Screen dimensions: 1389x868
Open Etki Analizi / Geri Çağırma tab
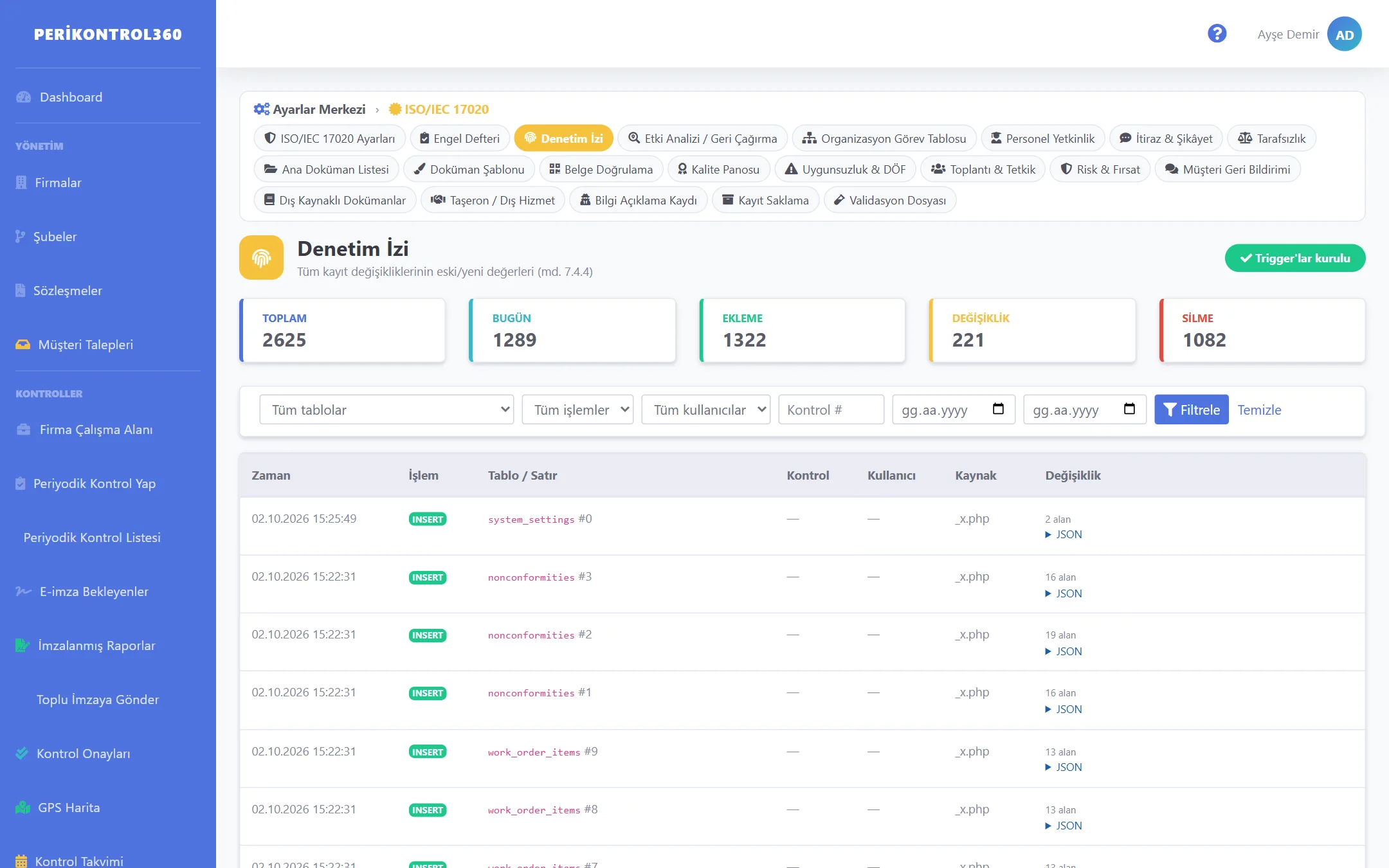702,138
